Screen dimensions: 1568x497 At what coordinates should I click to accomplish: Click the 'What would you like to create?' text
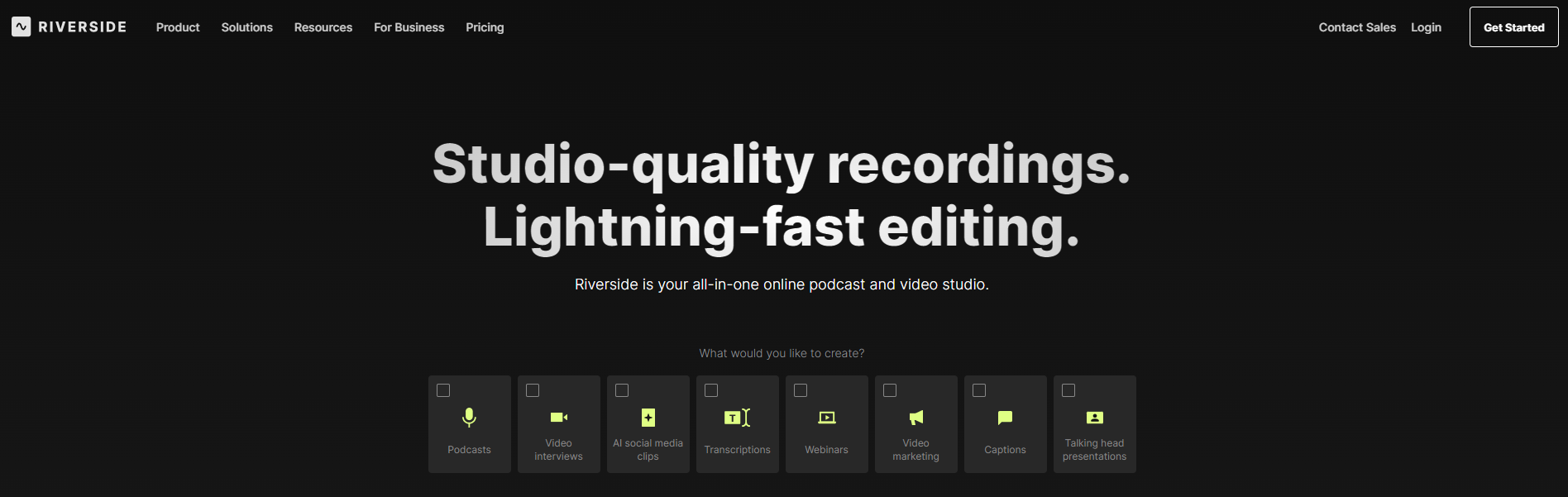point(782,353)
